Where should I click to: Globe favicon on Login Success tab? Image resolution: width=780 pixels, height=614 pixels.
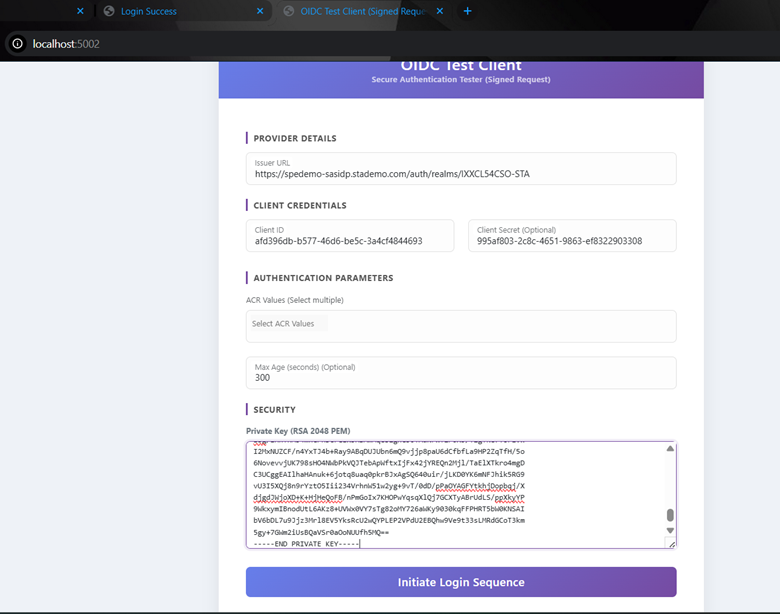coord(109,11)
